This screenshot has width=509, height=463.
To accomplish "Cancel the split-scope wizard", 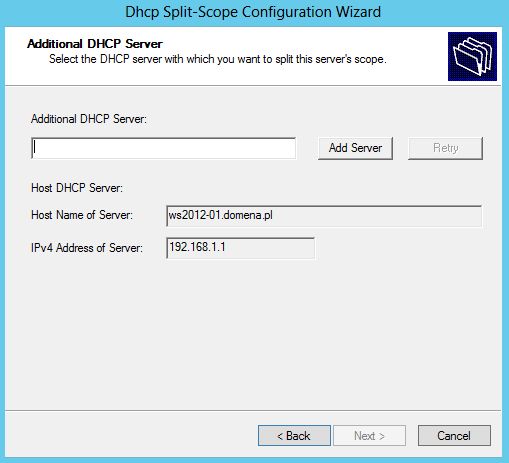I will point(454,435).
